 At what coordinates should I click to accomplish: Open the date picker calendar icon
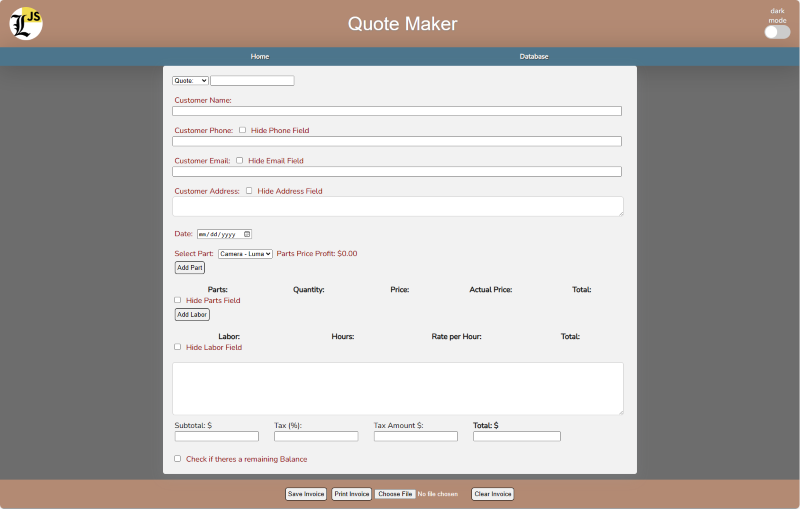tap(247, 234)
